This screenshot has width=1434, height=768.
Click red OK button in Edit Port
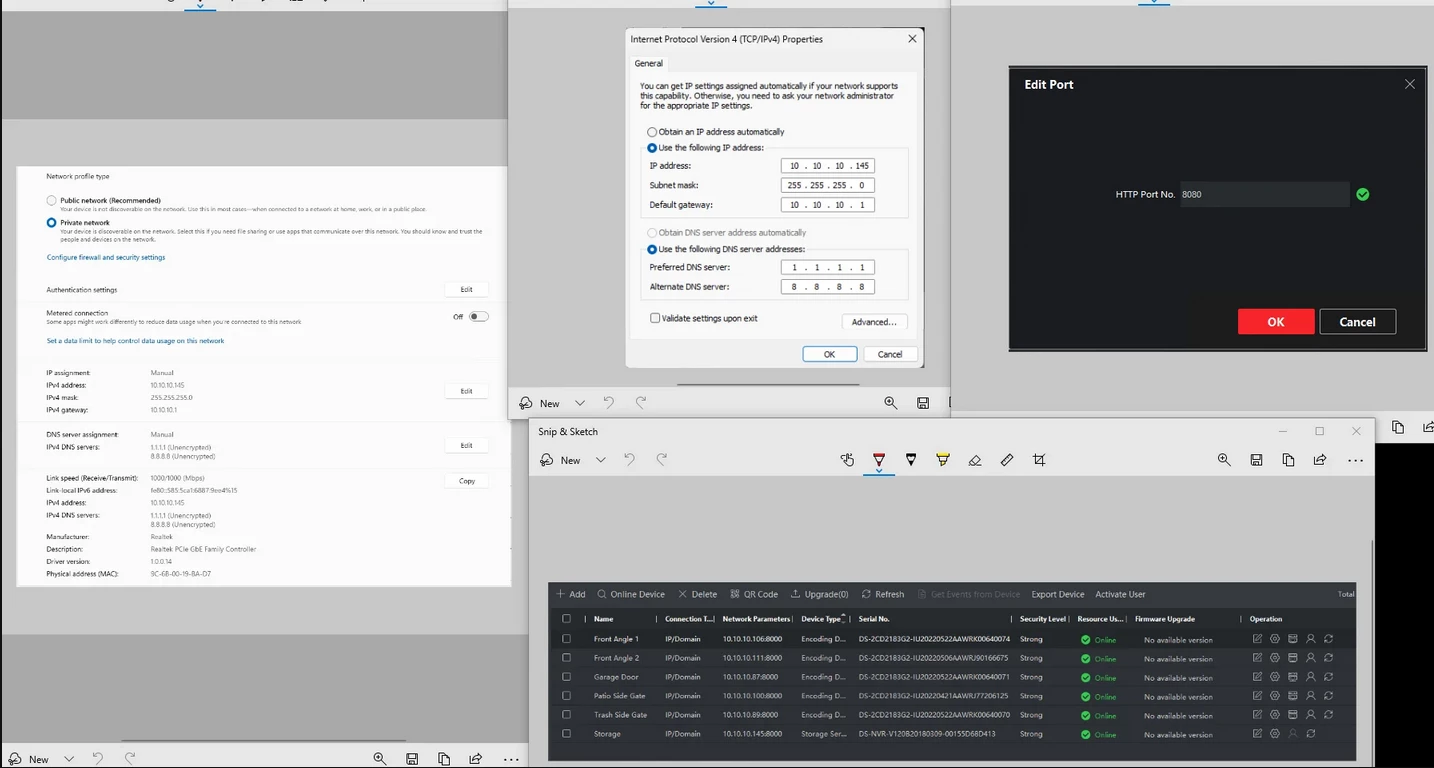(x=1275, y=322)
